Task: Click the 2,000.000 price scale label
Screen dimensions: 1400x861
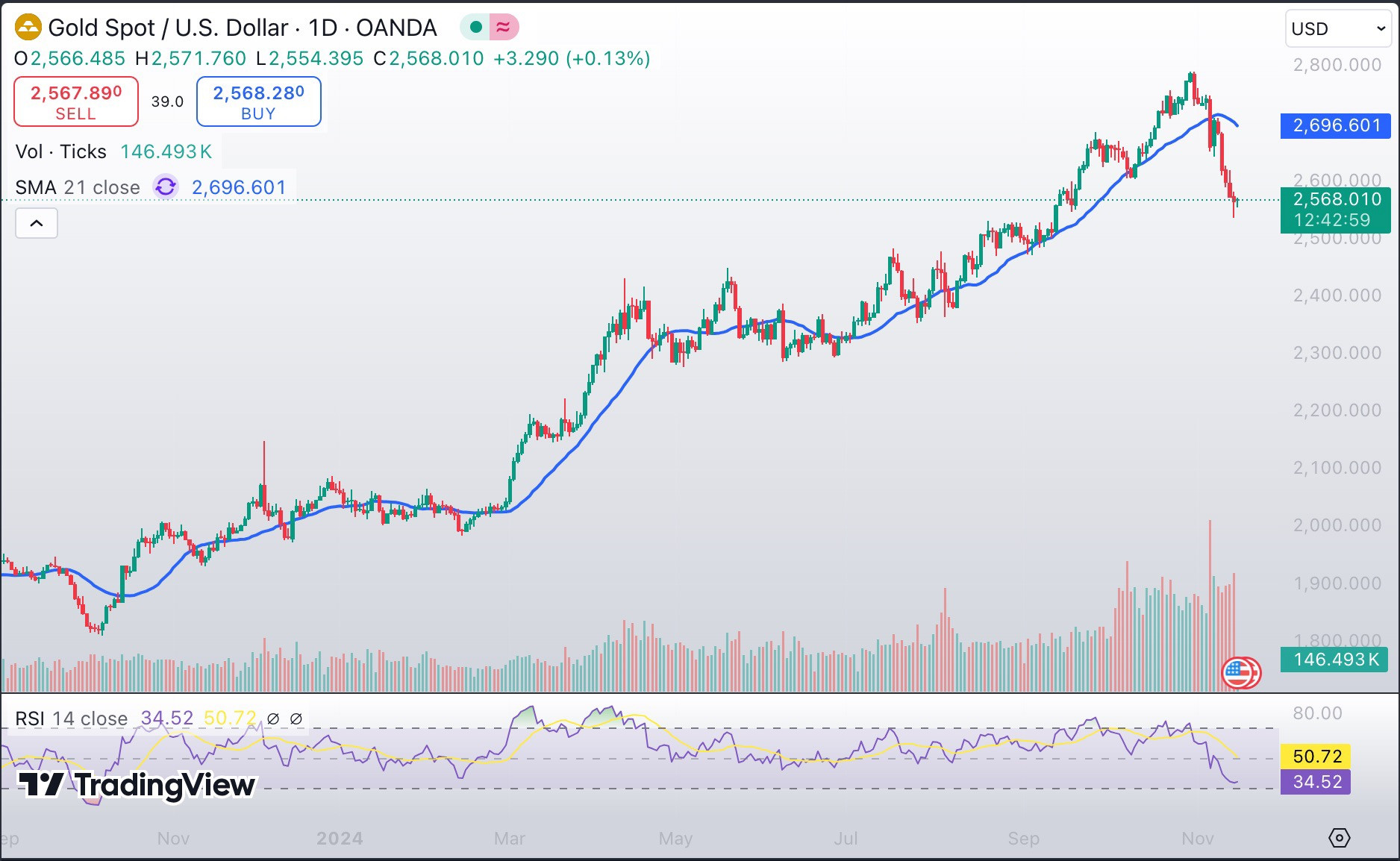Action: click(1337, 525)
